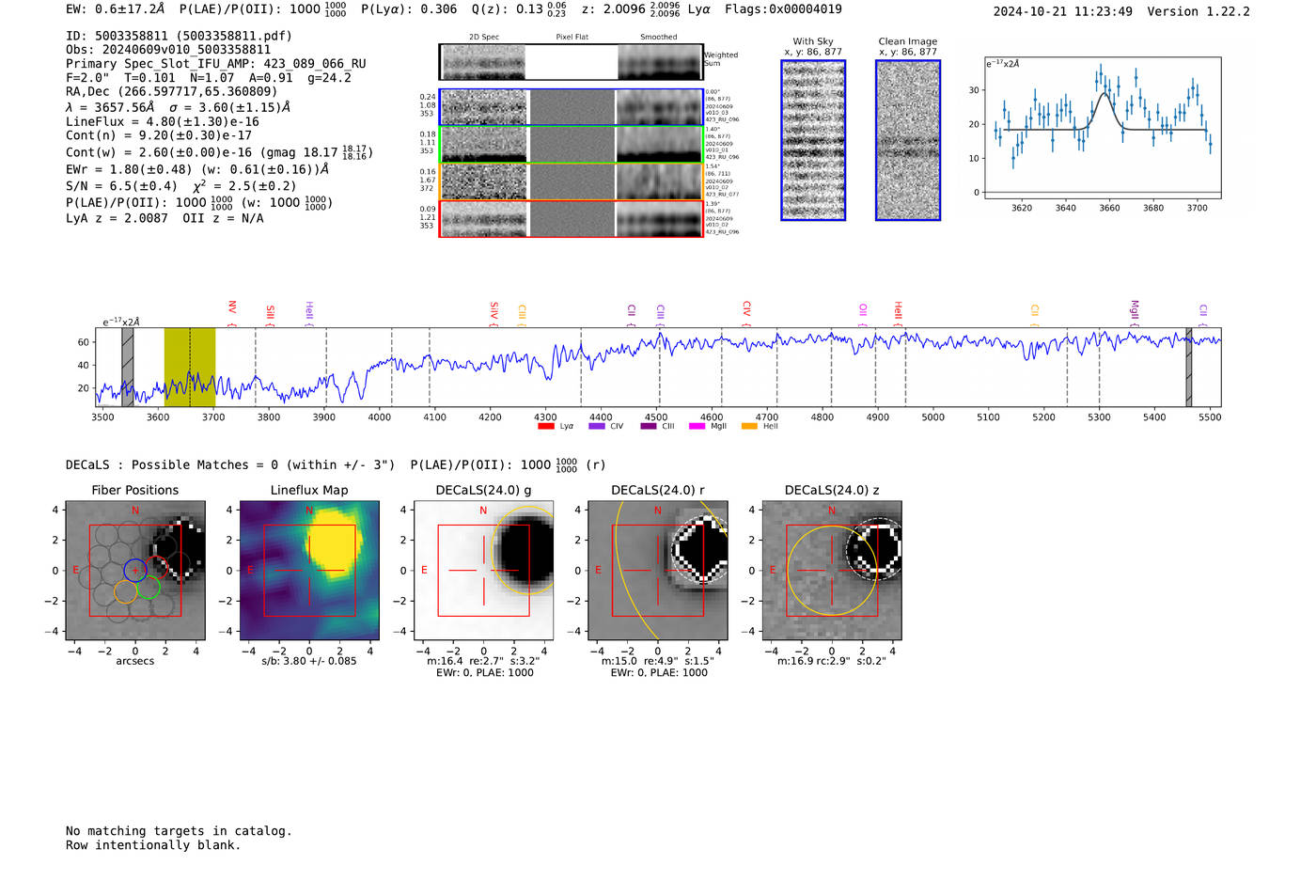Click the RA,Dec coordinates text

(x=172, y=91)
